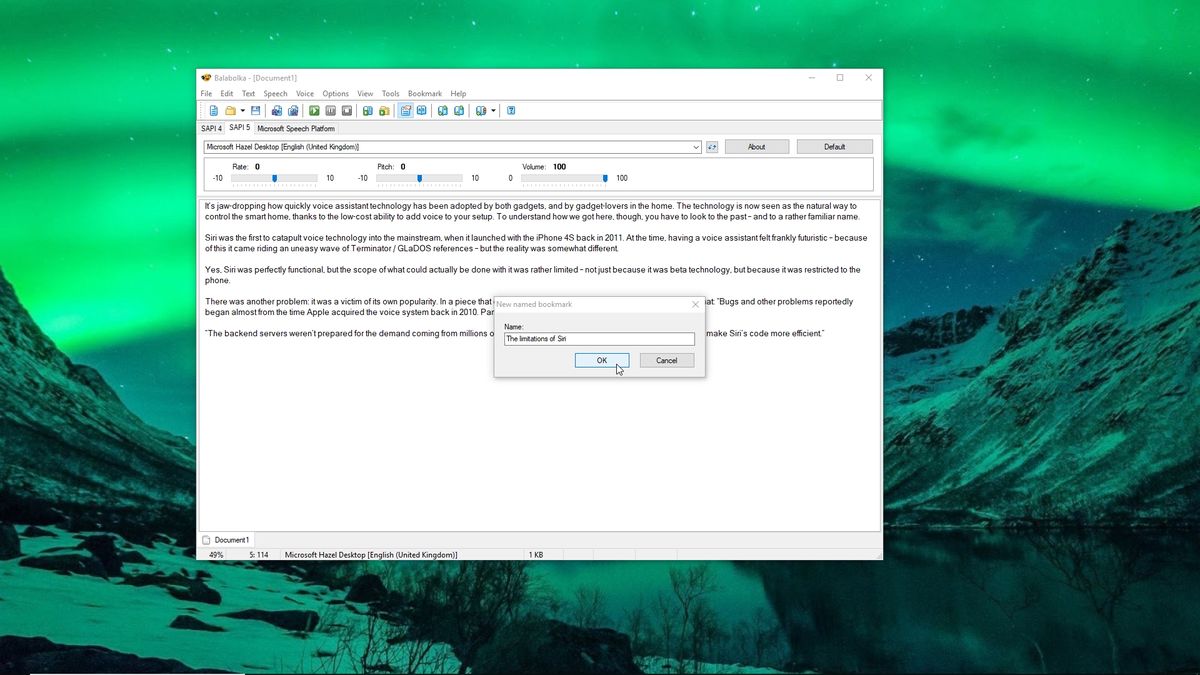
Task: Expand the voice selection combo box
Action: tap(697, 146)
